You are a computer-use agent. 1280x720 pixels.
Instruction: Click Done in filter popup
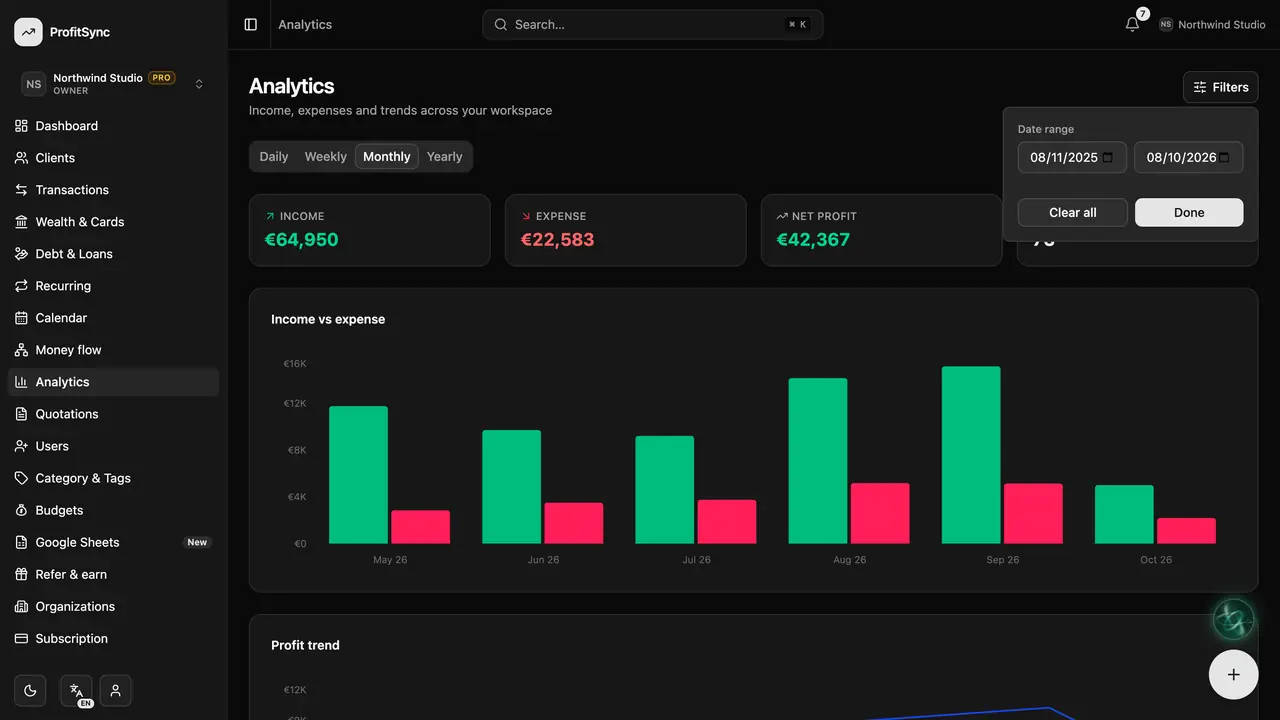point(1189,212)
